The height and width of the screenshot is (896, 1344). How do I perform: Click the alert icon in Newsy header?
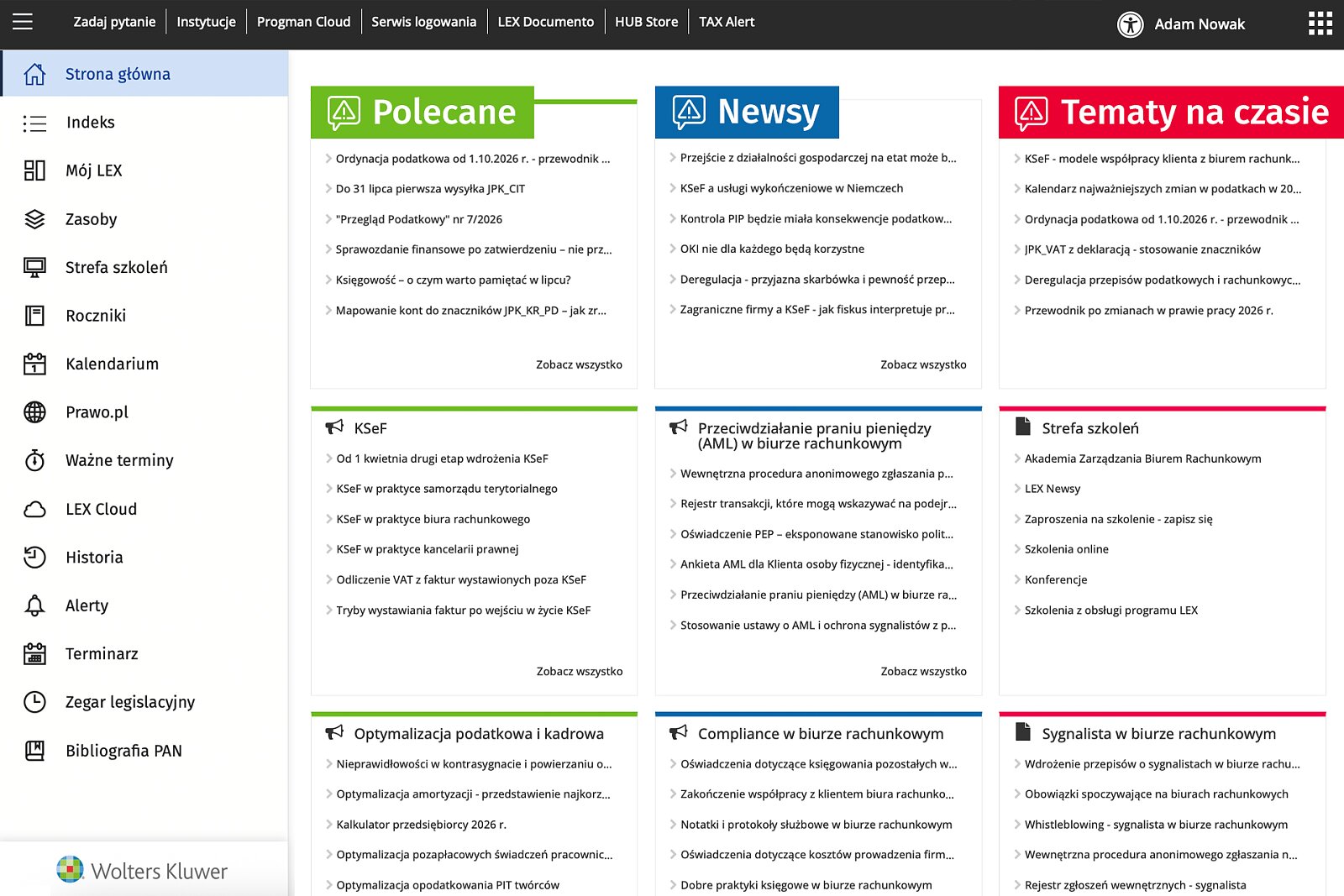689,112
